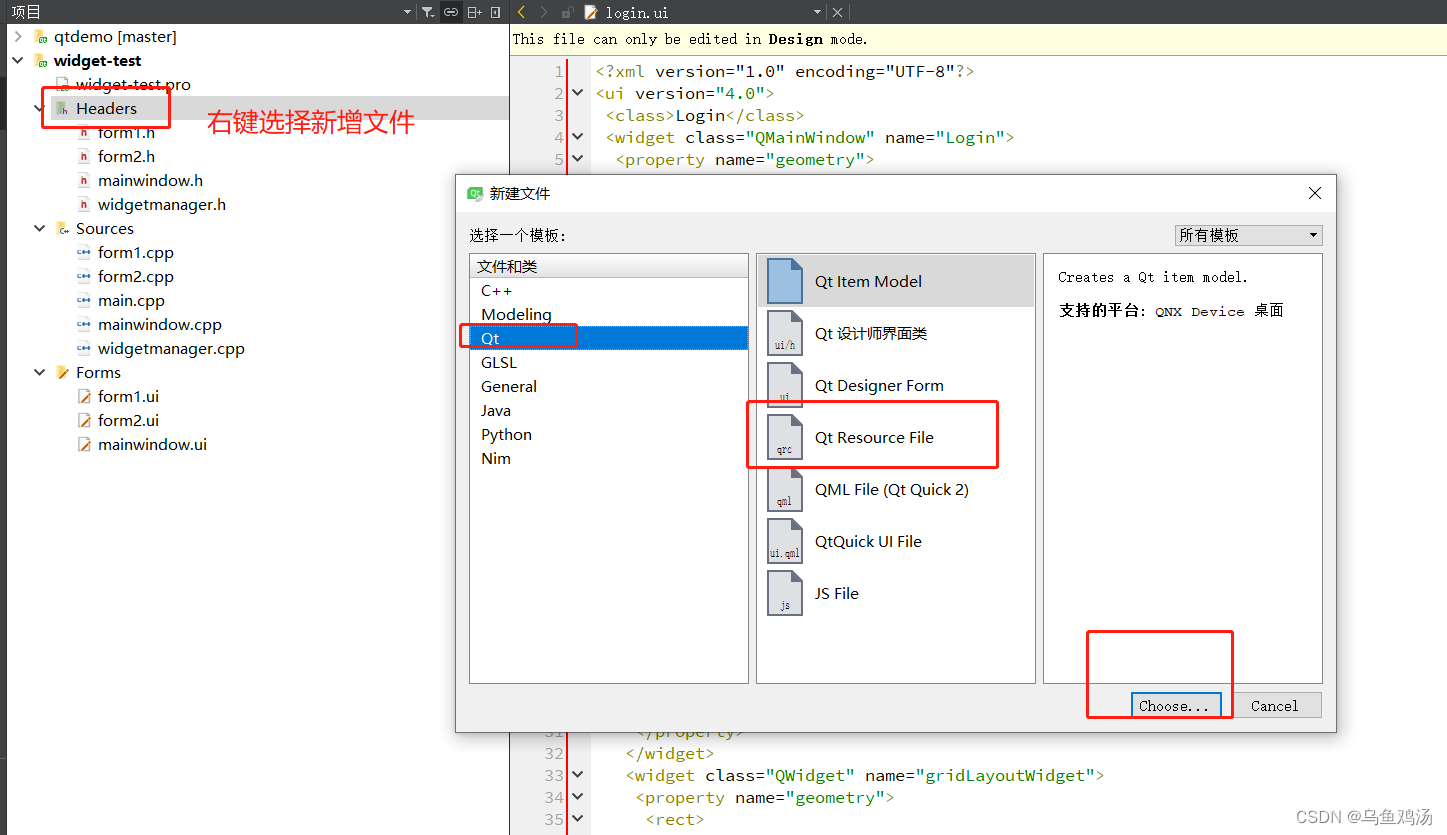The height and width of the screenshot is (835, 1447).
Task: Click the Qt Item Model template icon
Action: click(x=784, y=281)
